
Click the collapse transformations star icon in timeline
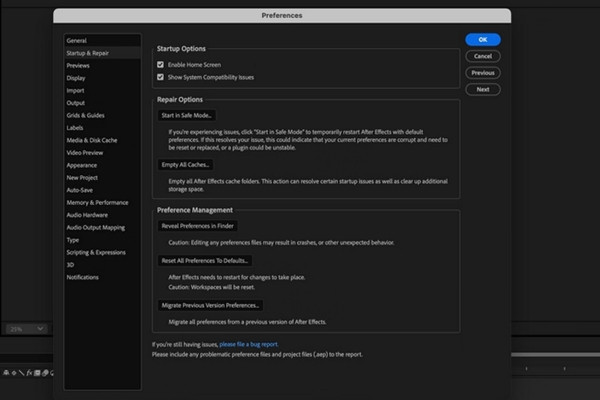tap(14, 372)
